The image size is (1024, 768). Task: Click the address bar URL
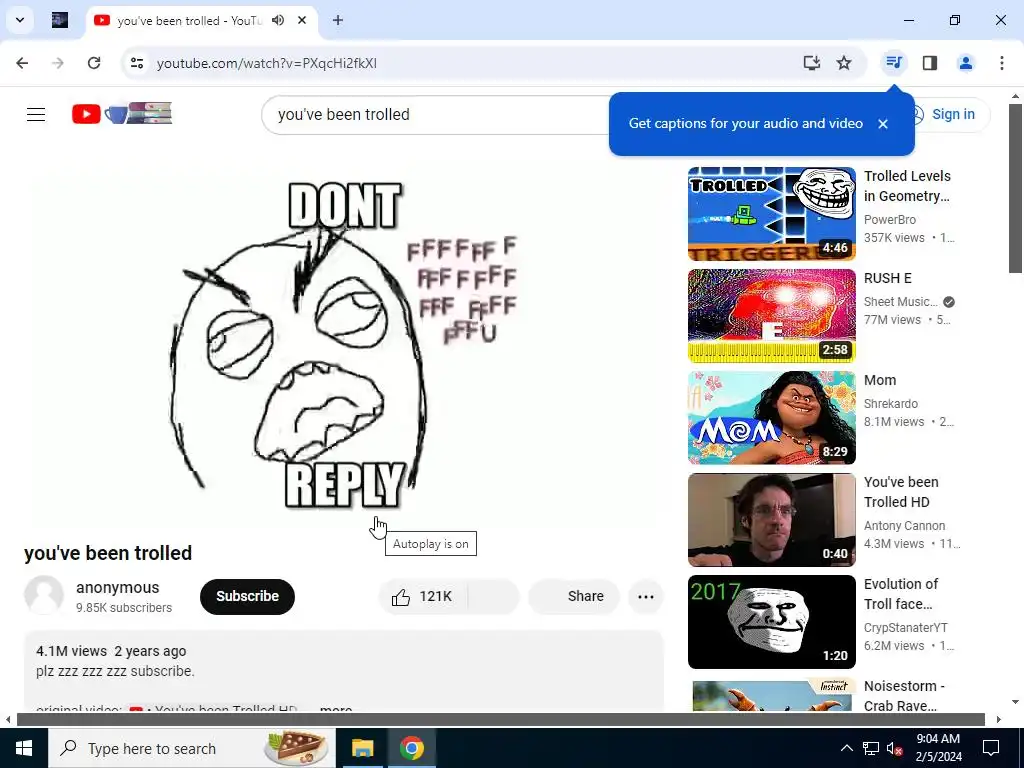(266, 63)
